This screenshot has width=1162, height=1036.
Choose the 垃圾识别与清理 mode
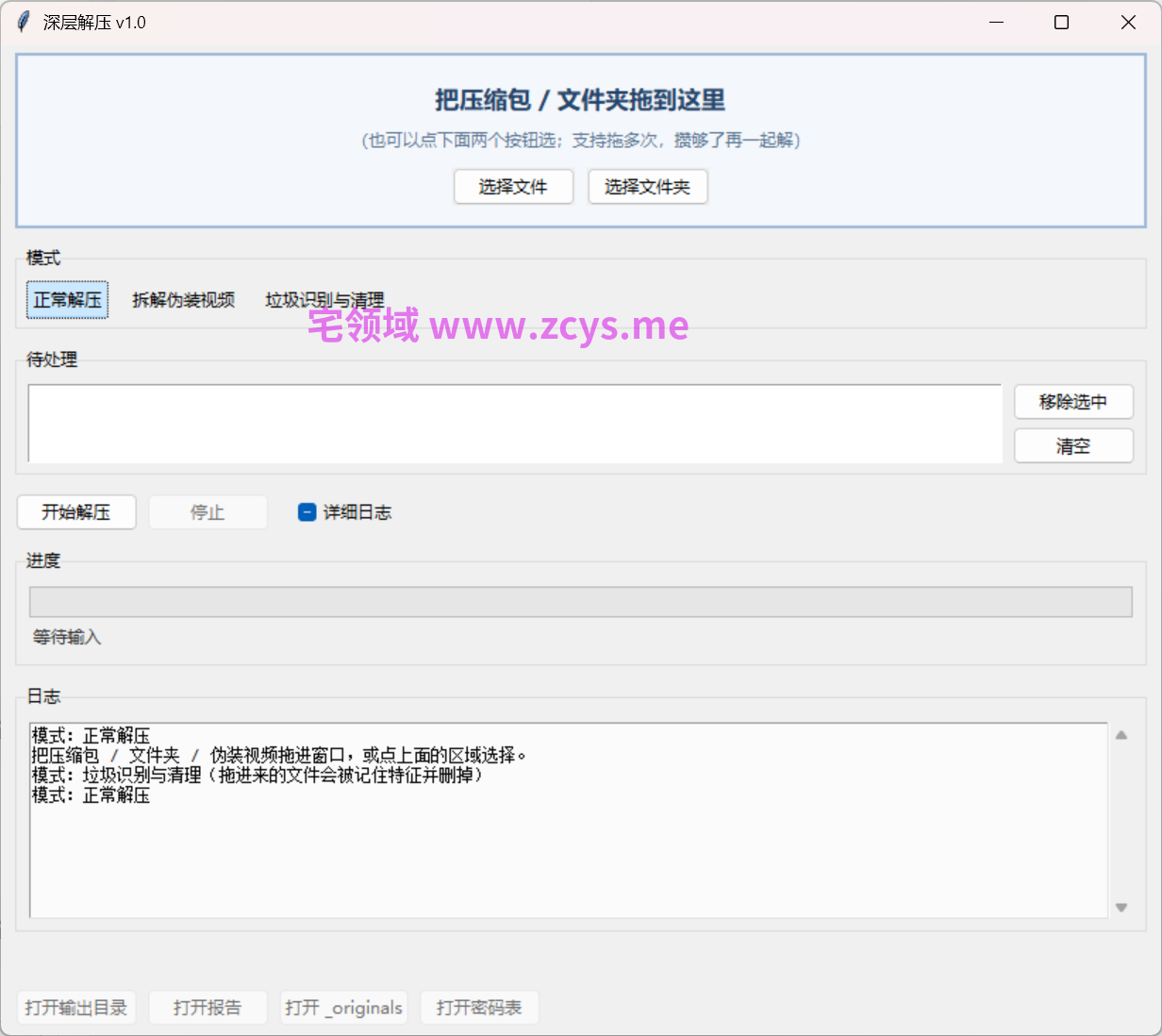point(324,300)
